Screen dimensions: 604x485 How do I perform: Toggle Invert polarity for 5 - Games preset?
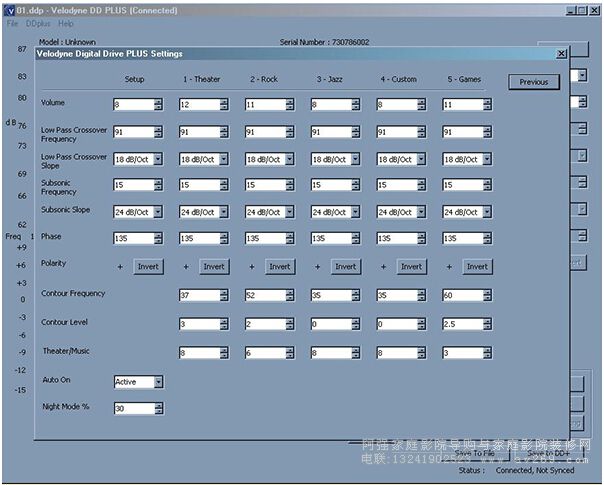click(x=478, y=267)
